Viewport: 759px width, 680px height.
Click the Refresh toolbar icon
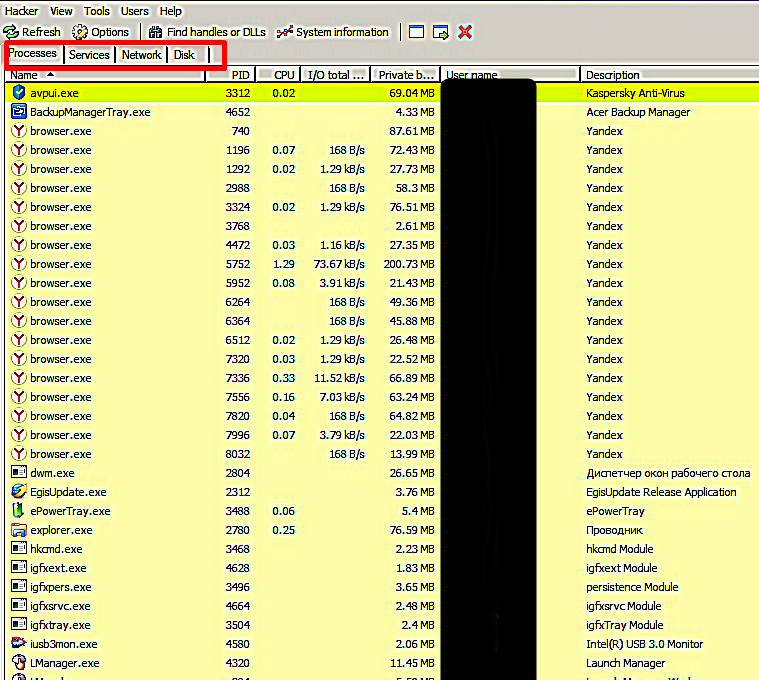[x=11, y=32]
